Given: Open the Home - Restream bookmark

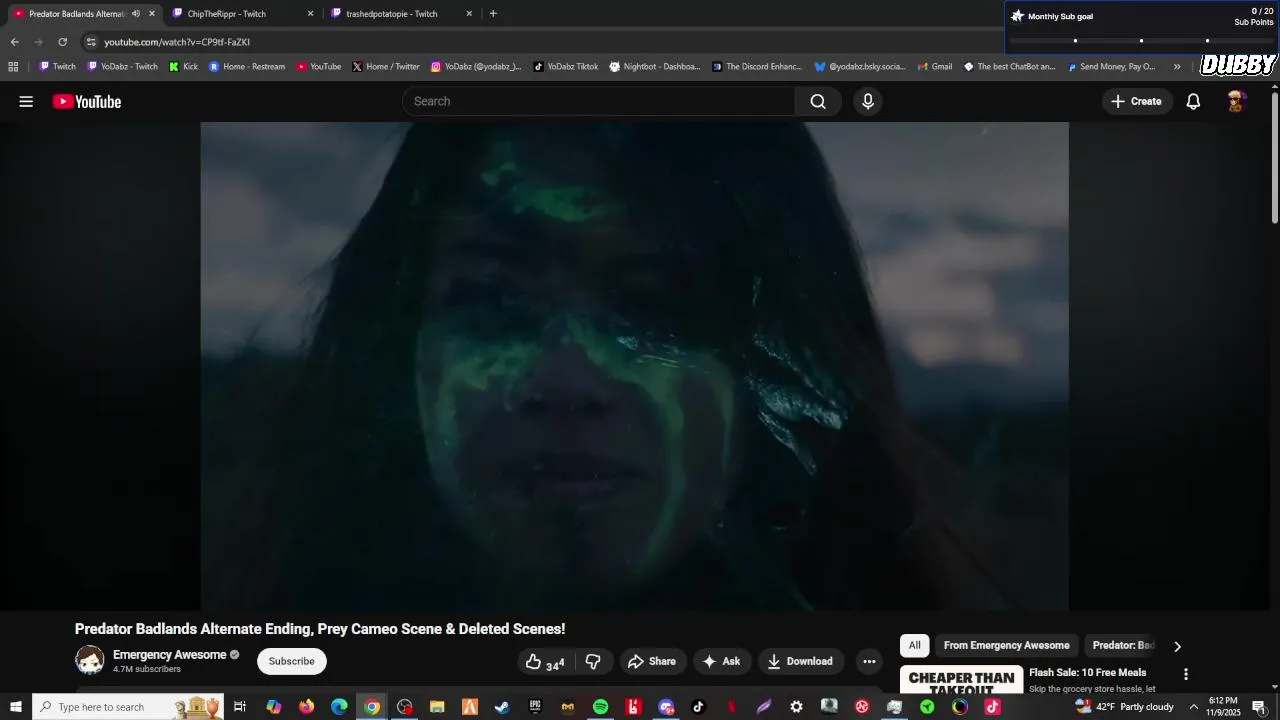Looking at the screenshot, I should 247,67.
